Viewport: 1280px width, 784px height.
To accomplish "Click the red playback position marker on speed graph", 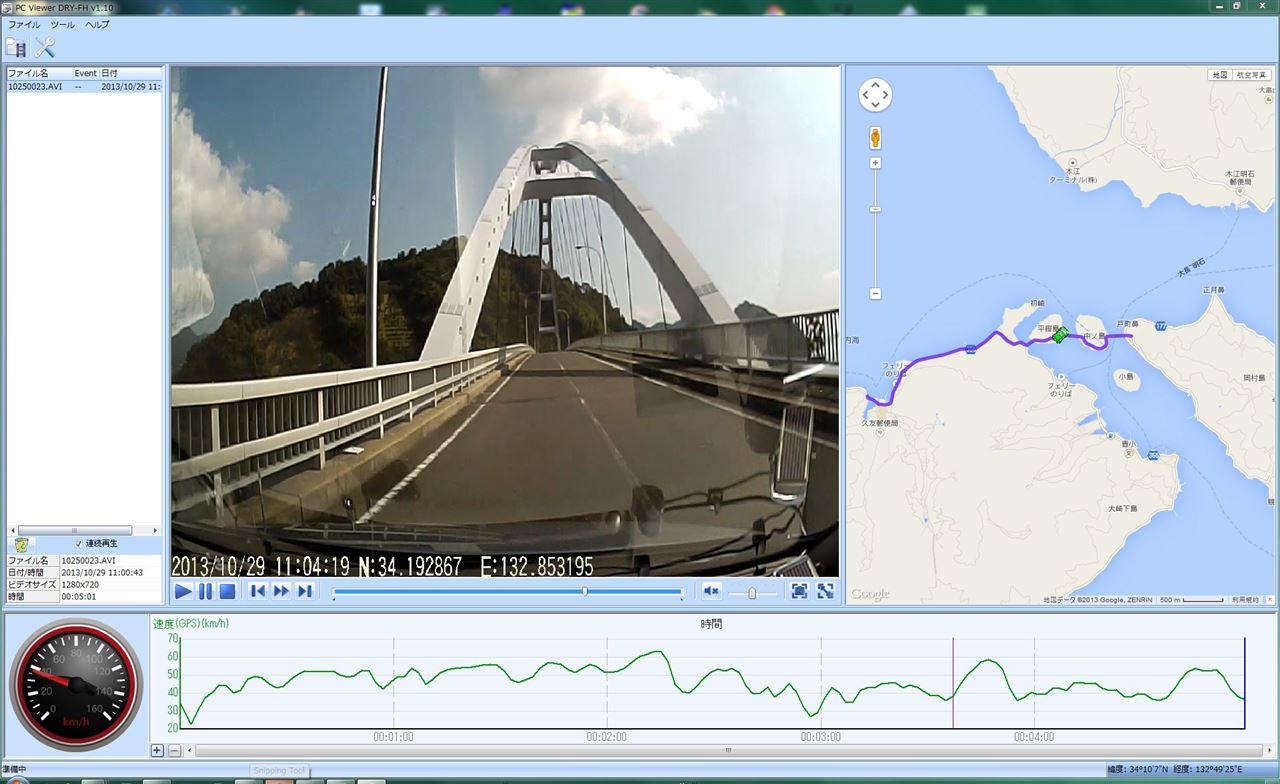I will pyautogui.click(x=953, y=683).
